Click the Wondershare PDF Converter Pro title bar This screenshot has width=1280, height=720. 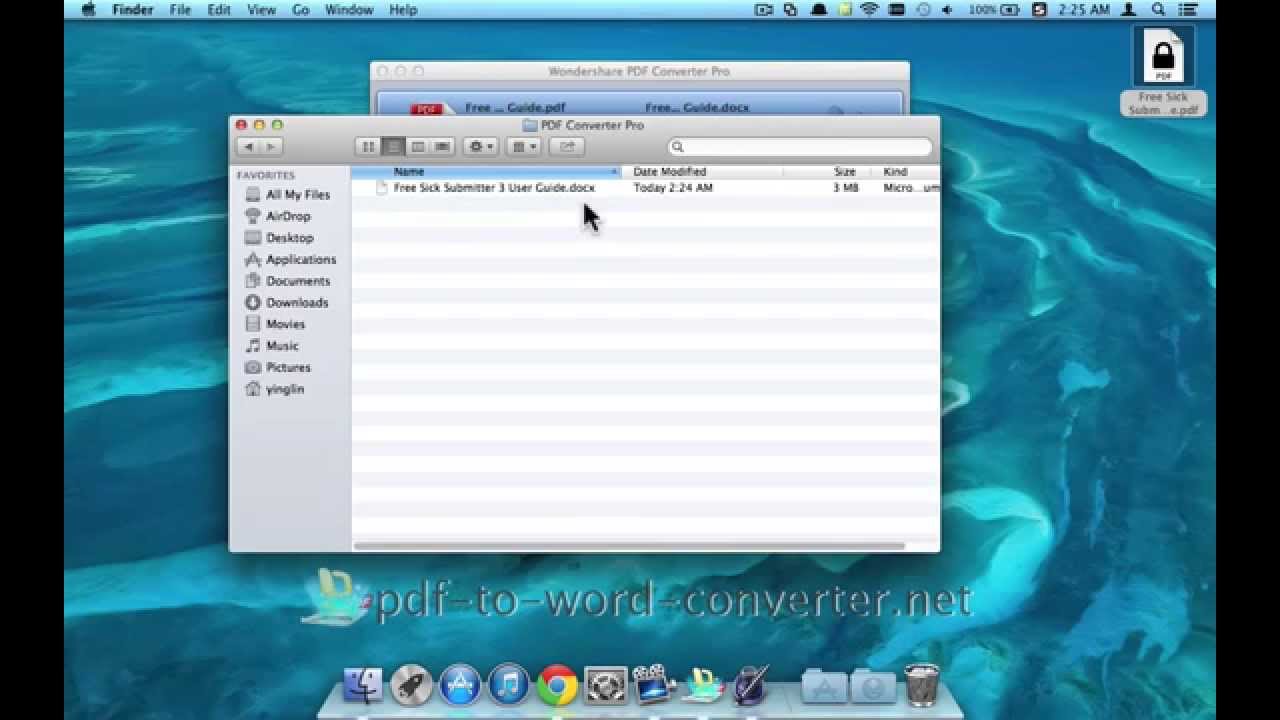(640, 72)
